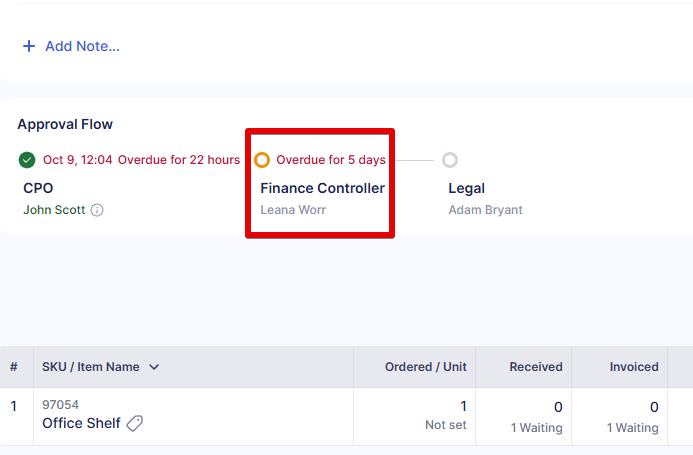
Task: Click the orange pending circle for Finance Controller
Action: point(262,160)
